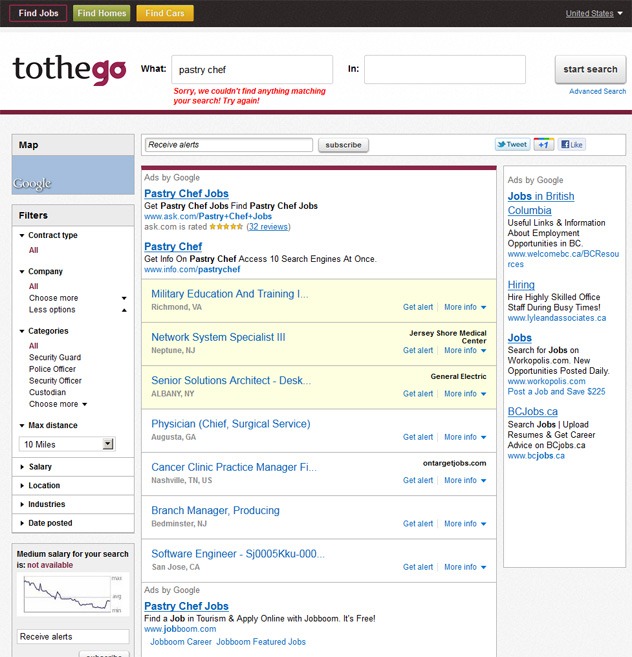Open the Pastry Chef info.com ad

pos(173,246)
